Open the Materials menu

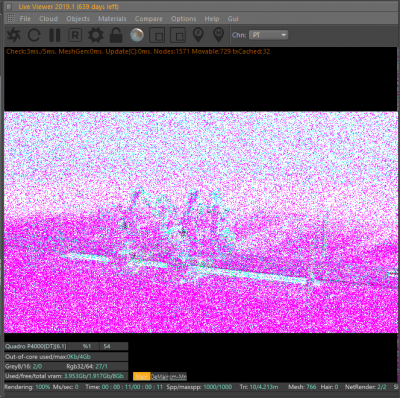(x=112, y=19)
